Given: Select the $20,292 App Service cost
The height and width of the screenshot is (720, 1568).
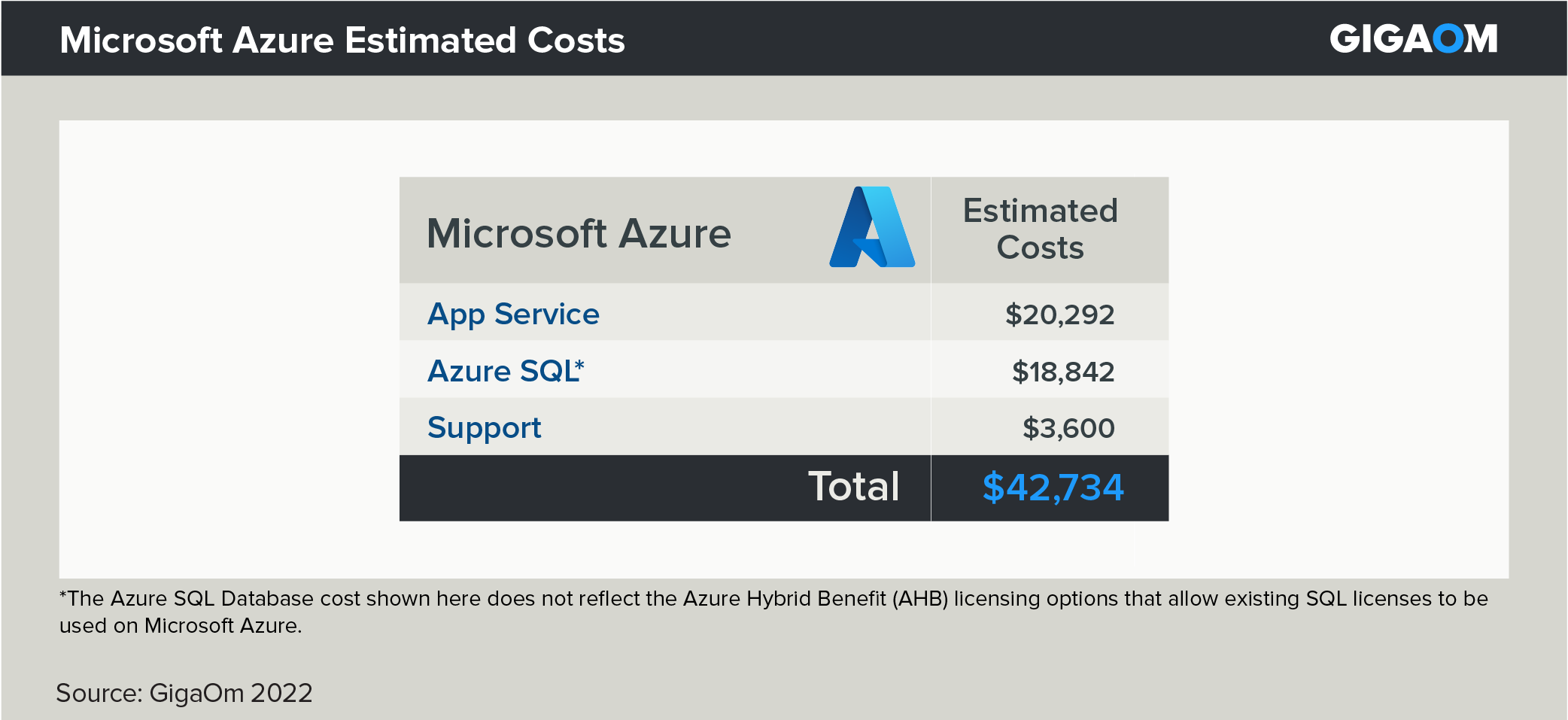Looking at the screenshot, I should [1059, 314].
